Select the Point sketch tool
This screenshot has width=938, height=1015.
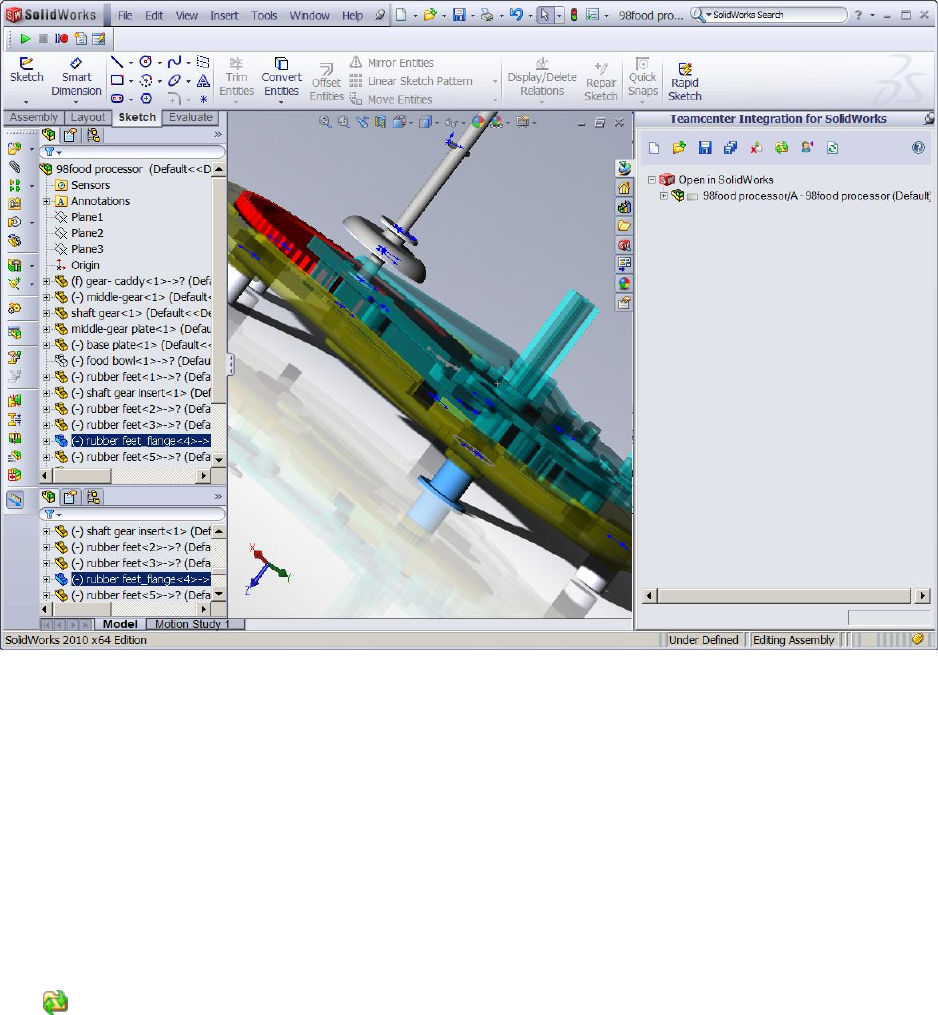point(203,99)
